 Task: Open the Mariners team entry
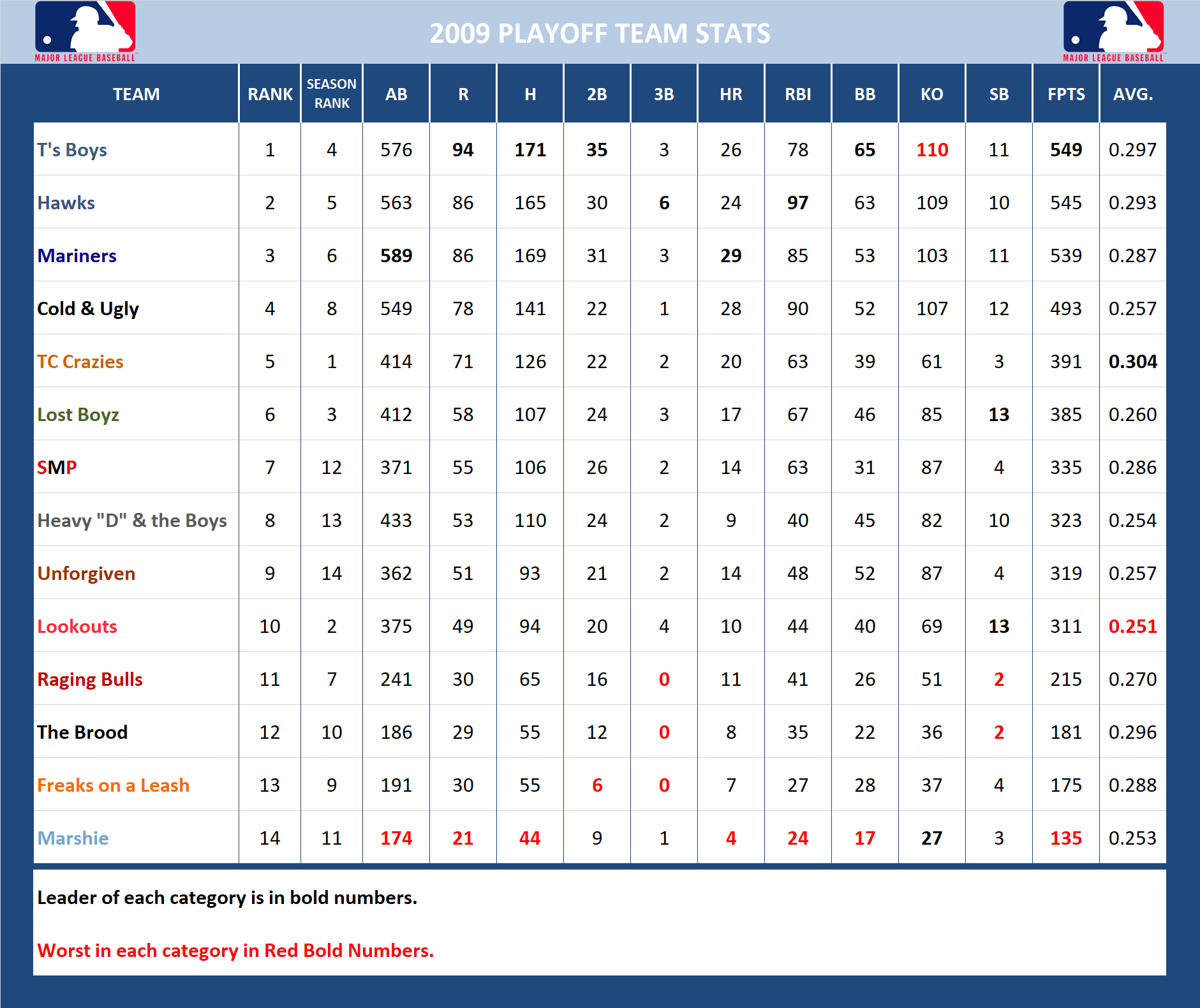click(77, 255)
